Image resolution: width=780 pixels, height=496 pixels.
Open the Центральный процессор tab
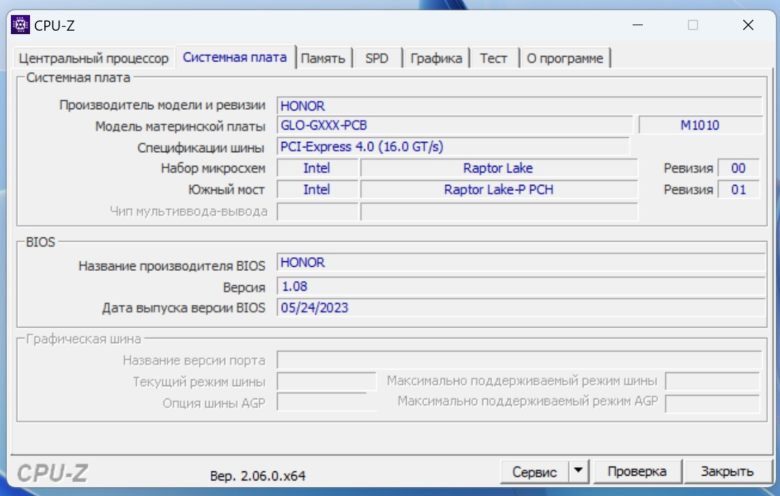(94, 58)
